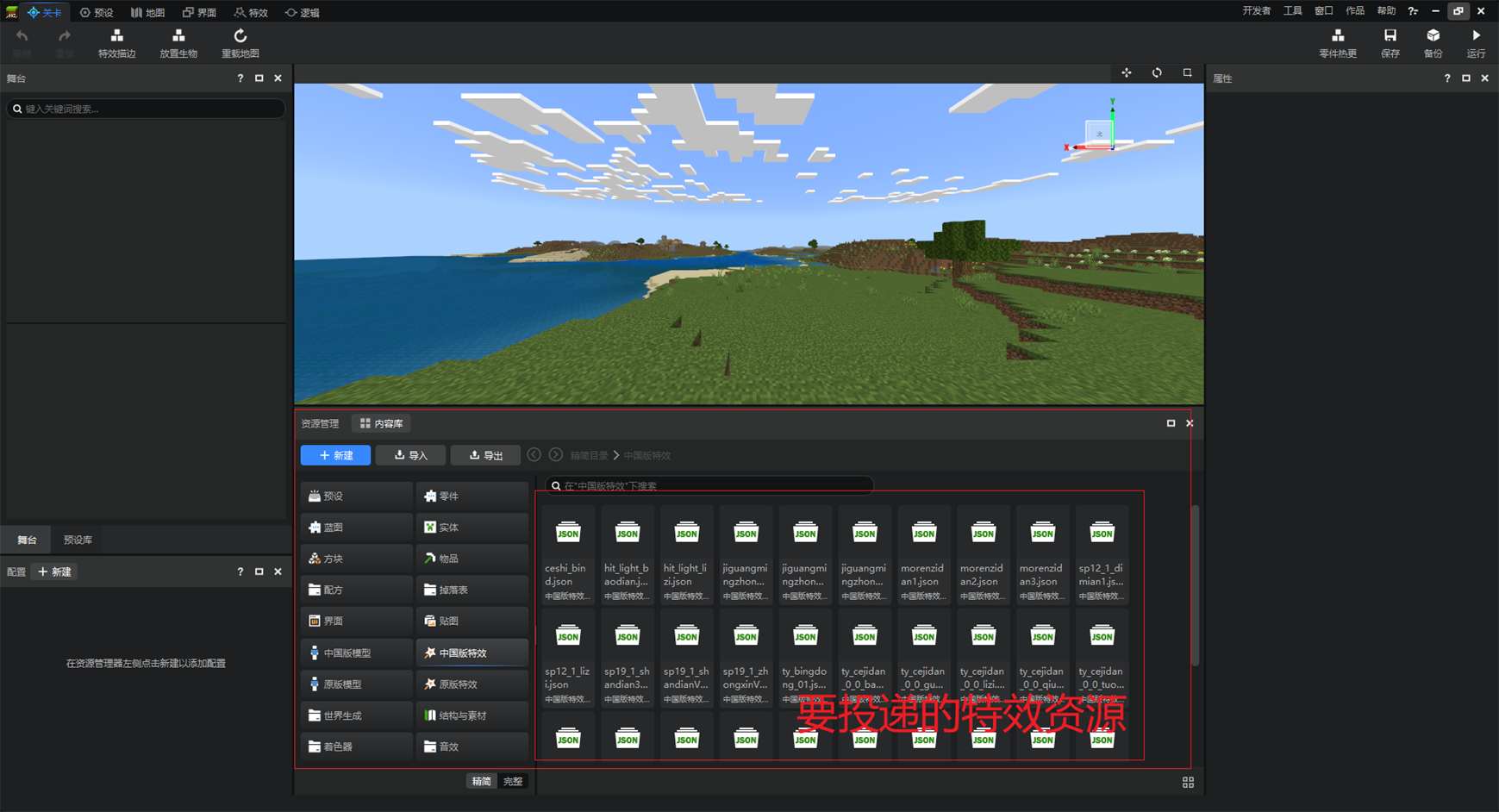The image size is (1499, 812).
Task: Select the 掉落表 resource category
Action: click(x=472, y=590)
